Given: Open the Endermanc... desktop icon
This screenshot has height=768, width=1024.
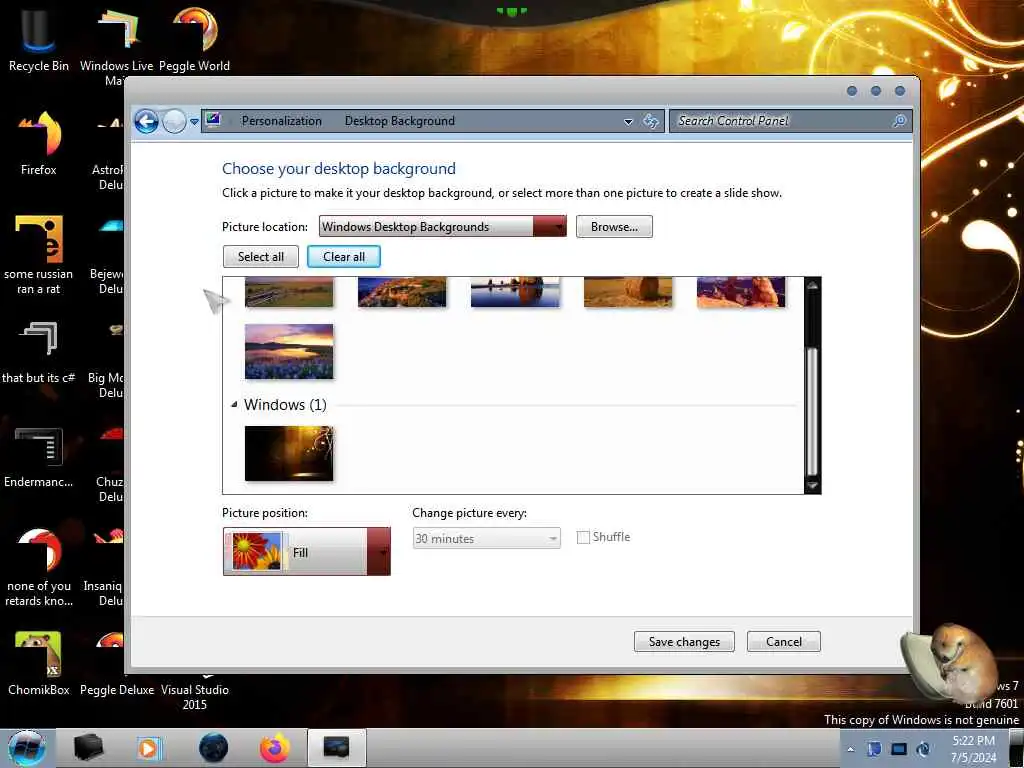Looking at the screenshot, I should pos(38,457).
